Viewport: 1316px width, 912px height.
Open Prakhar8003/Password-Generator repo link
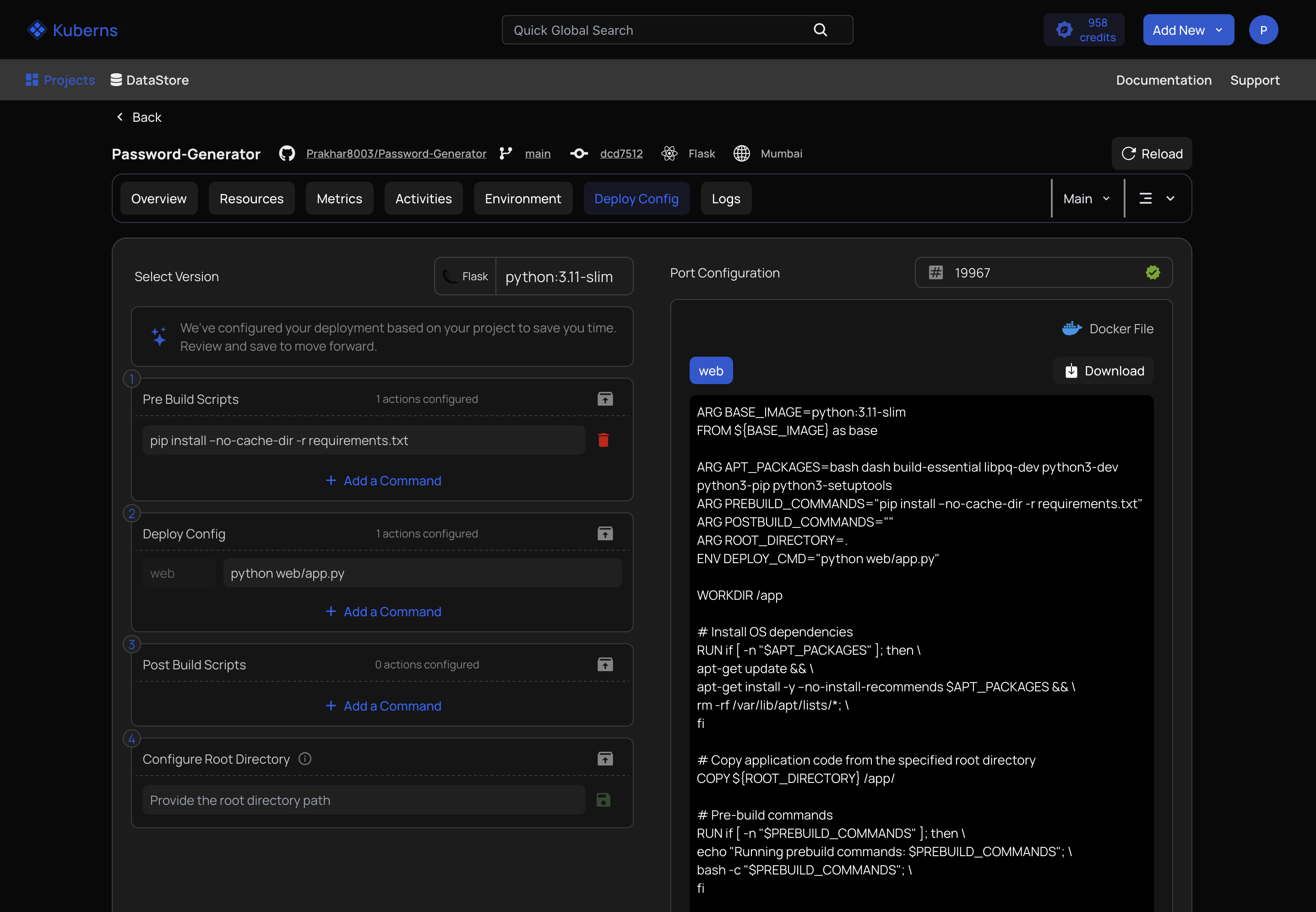396,153
